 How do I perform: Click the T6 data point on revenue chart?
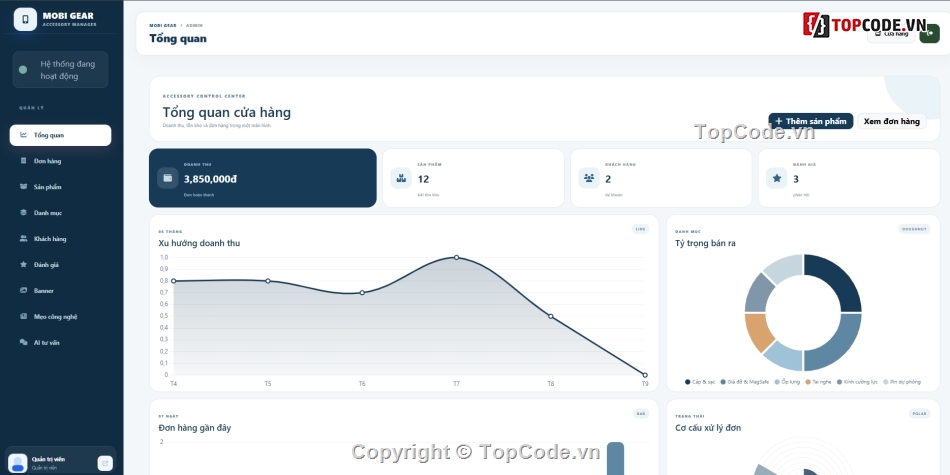(362, 293)
